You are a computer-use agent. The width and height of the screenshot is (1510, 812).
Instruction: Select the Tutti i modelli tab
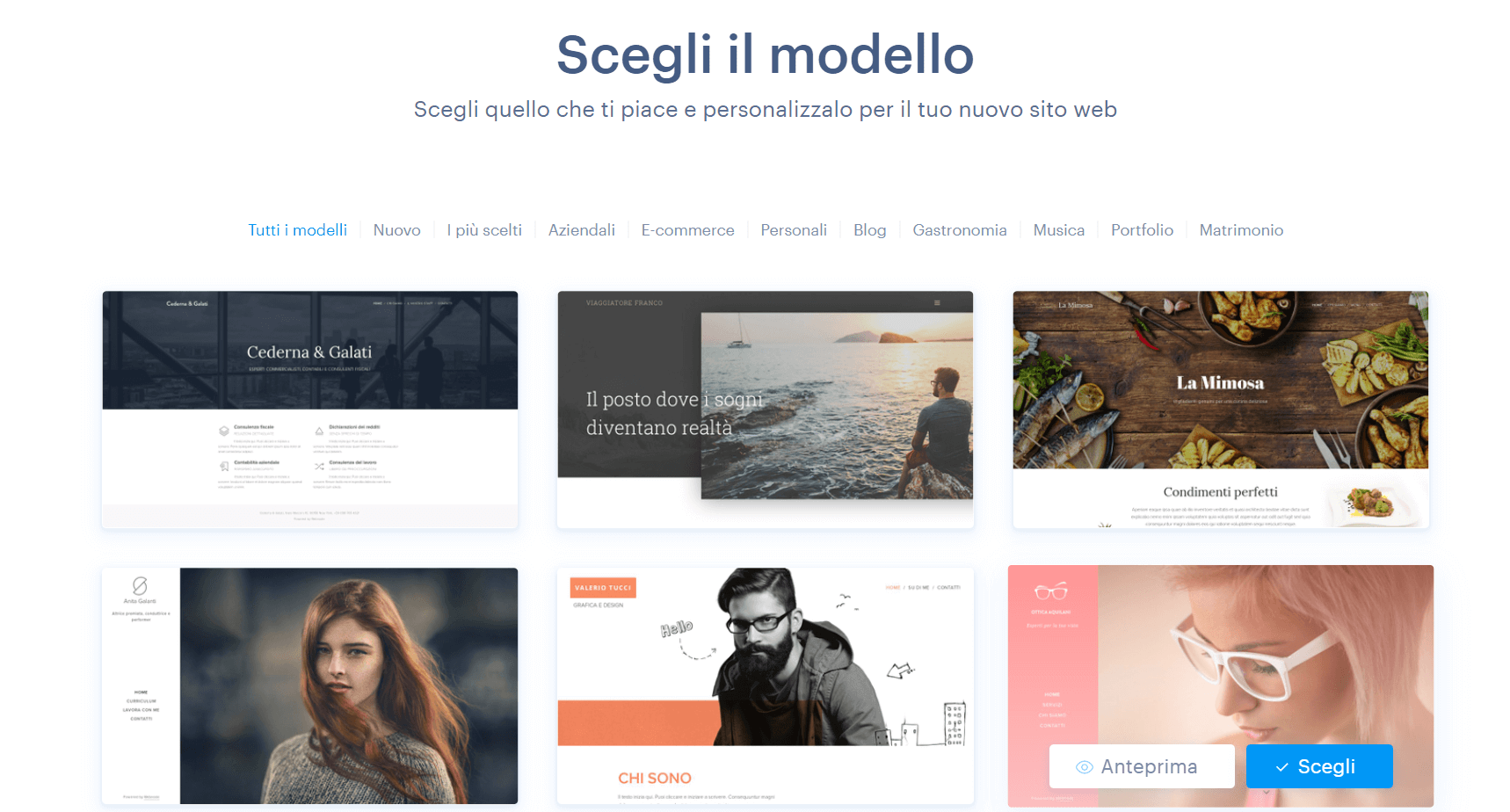click(x=297, y=230)
